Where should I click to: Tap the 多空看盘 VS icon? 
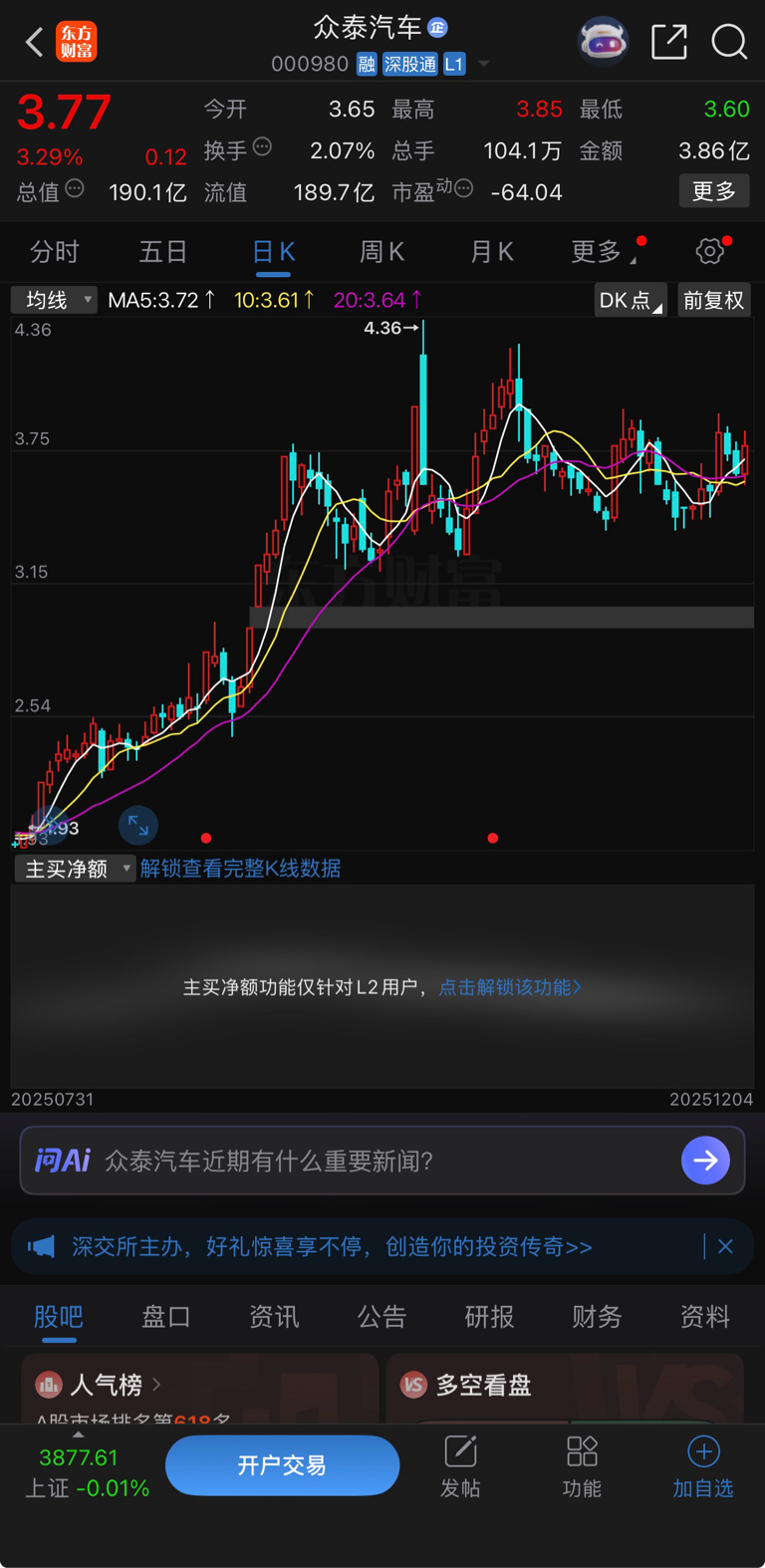click(x=413, y=1385)
